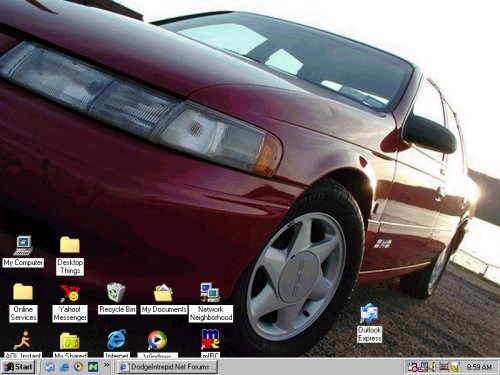
Task: Launch Yahoo! Messenger from the desktop
Action: pyautogui.click(x=70, y=293)
